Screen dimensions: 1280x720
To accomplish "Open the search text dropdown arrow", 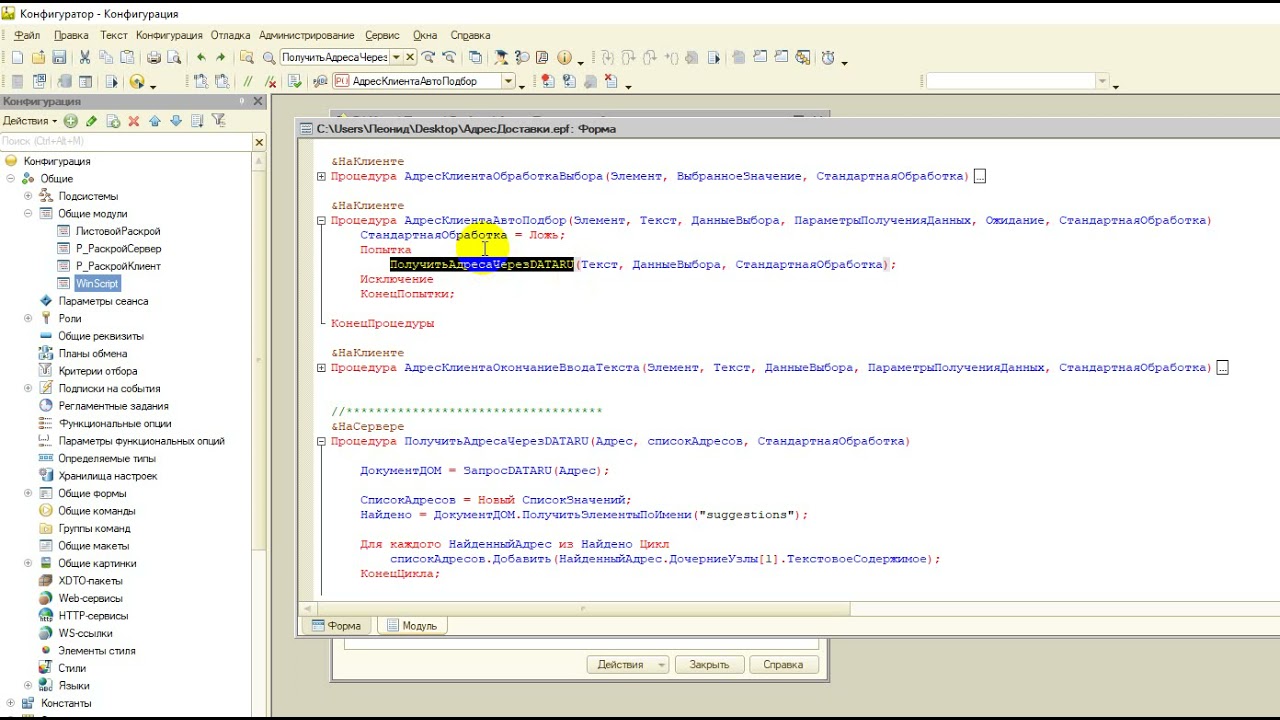I will tap(396, 58).
